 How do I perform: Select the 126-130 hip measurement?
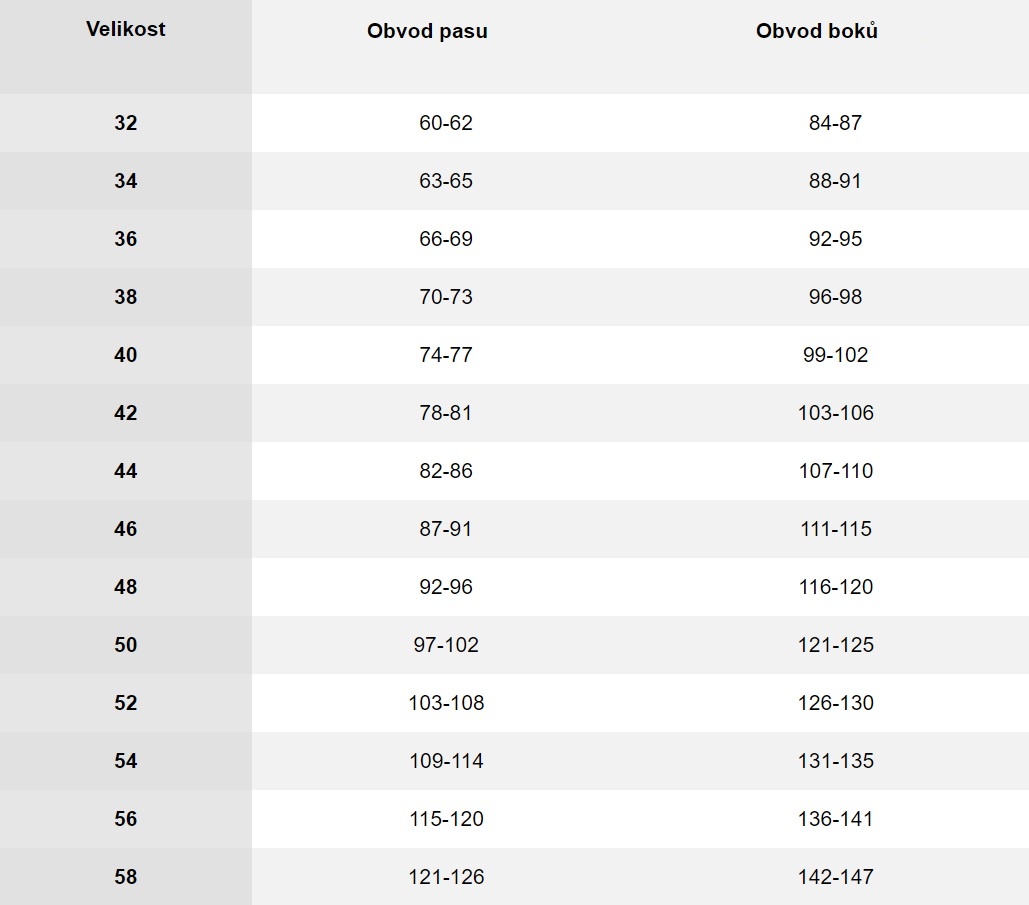point(835,703)
